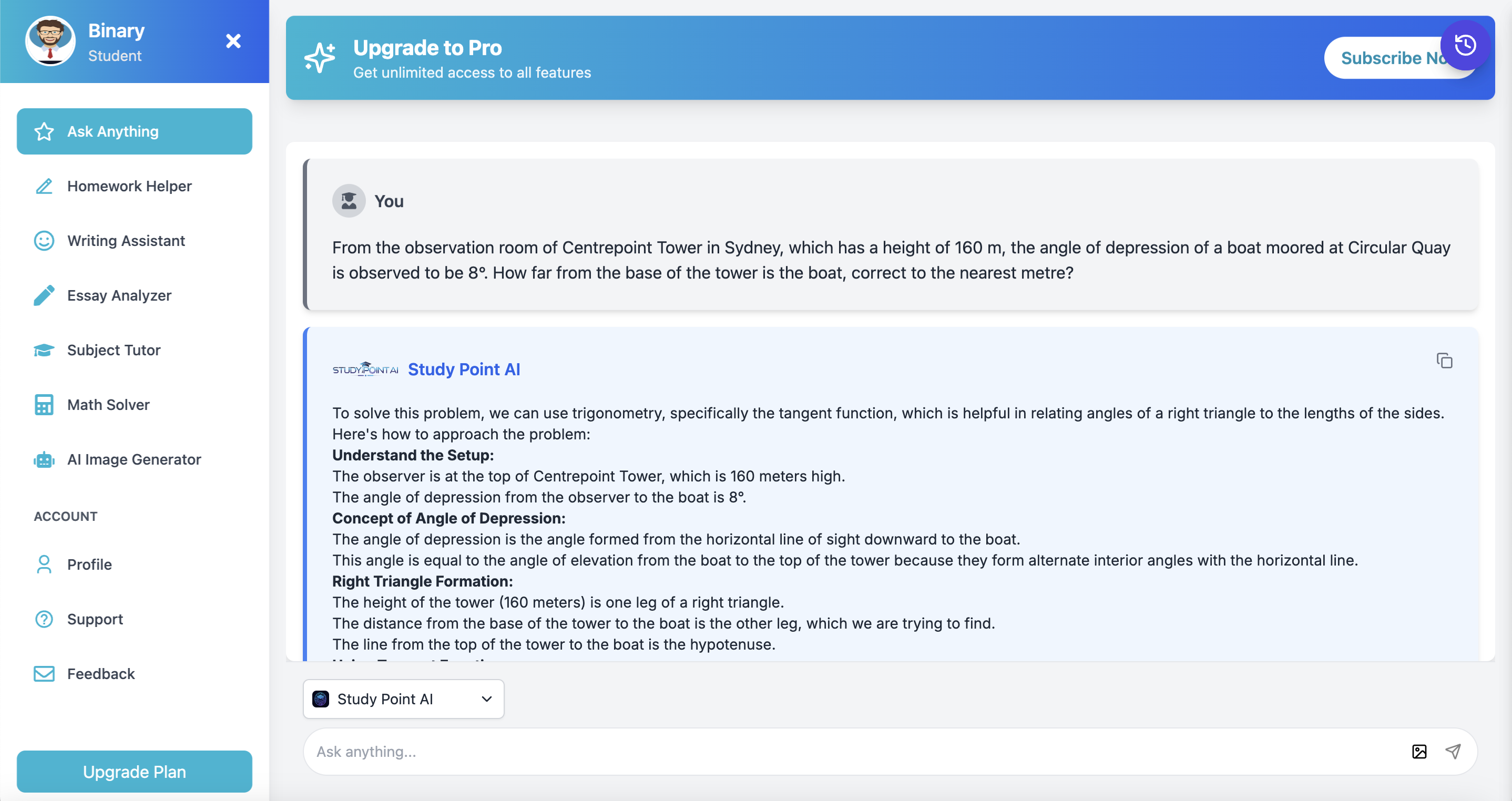Expand the Study Point AI model dropdown
Screen dimensions: 1512x801
403,699
